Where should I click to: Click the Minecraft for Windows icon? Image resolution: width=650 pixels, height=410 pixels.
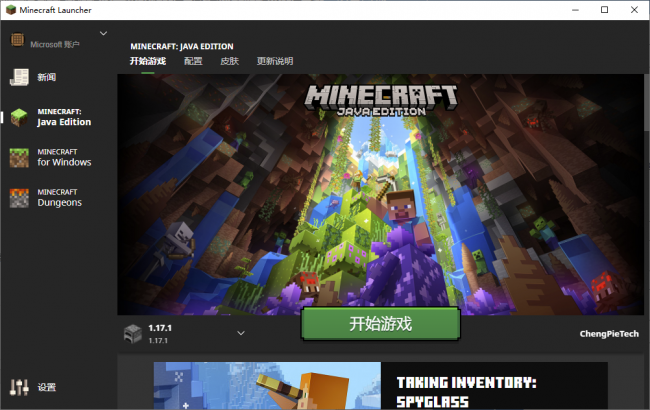[x=19, y=157]
